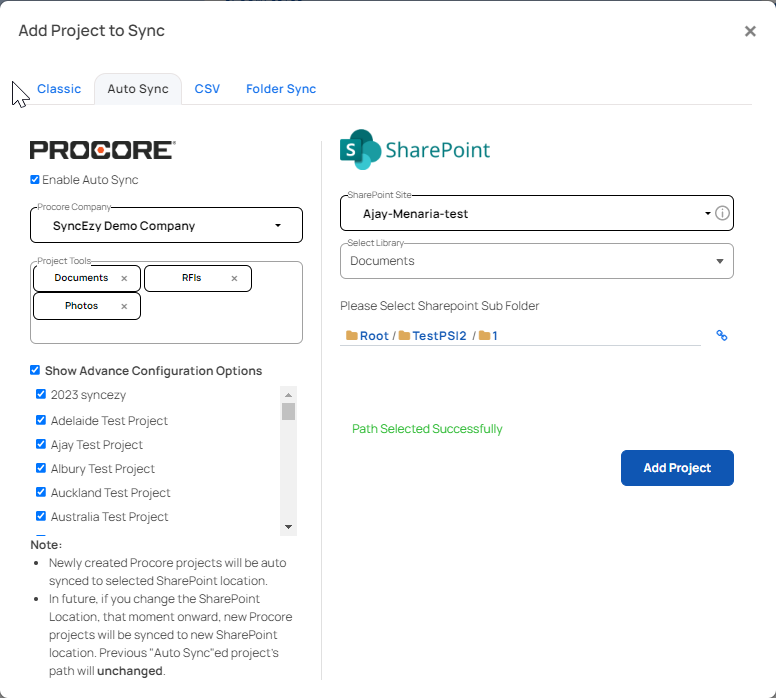Click the Photos tag label
776x698 pixels.
(x=81, y=306)
